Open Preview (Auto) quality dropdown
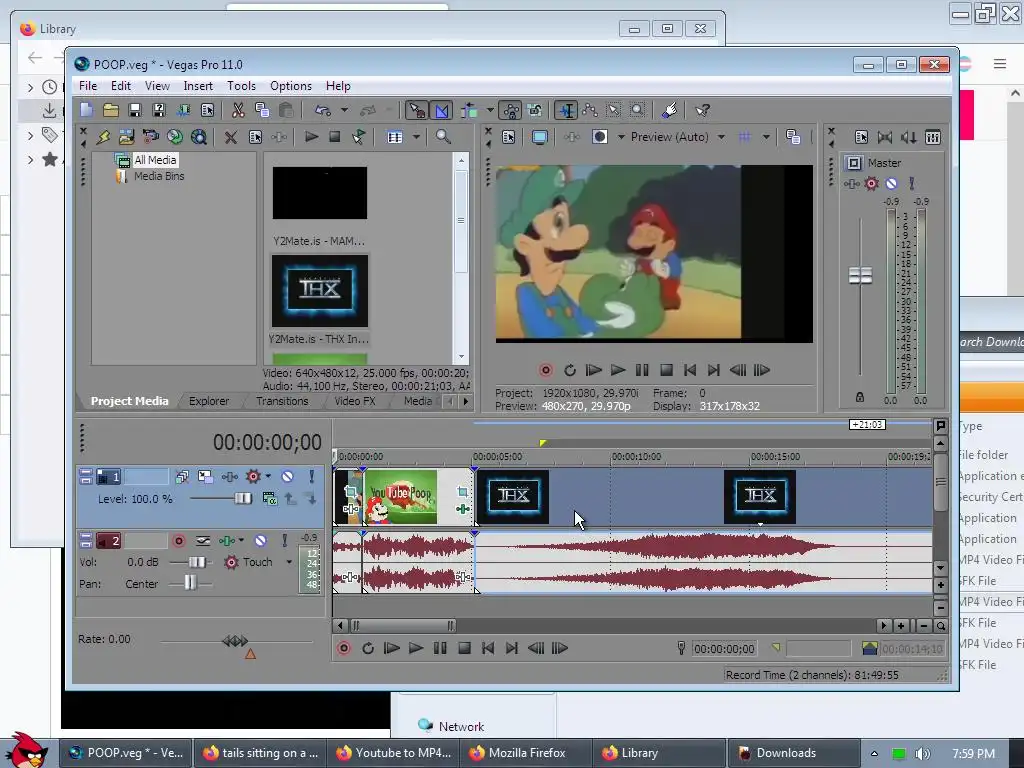The width and height of the screenshot is (1024, 768). pos(722,137)
